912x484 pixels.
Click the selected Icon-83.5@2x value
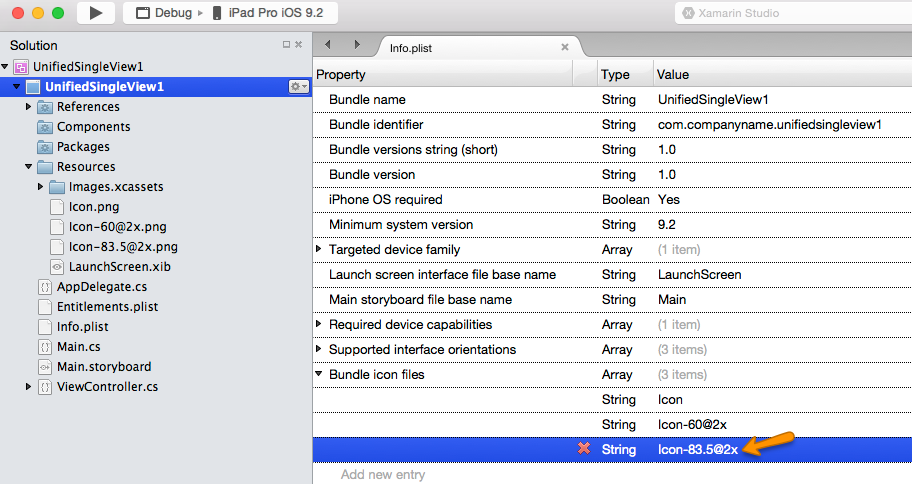point(697,450)
